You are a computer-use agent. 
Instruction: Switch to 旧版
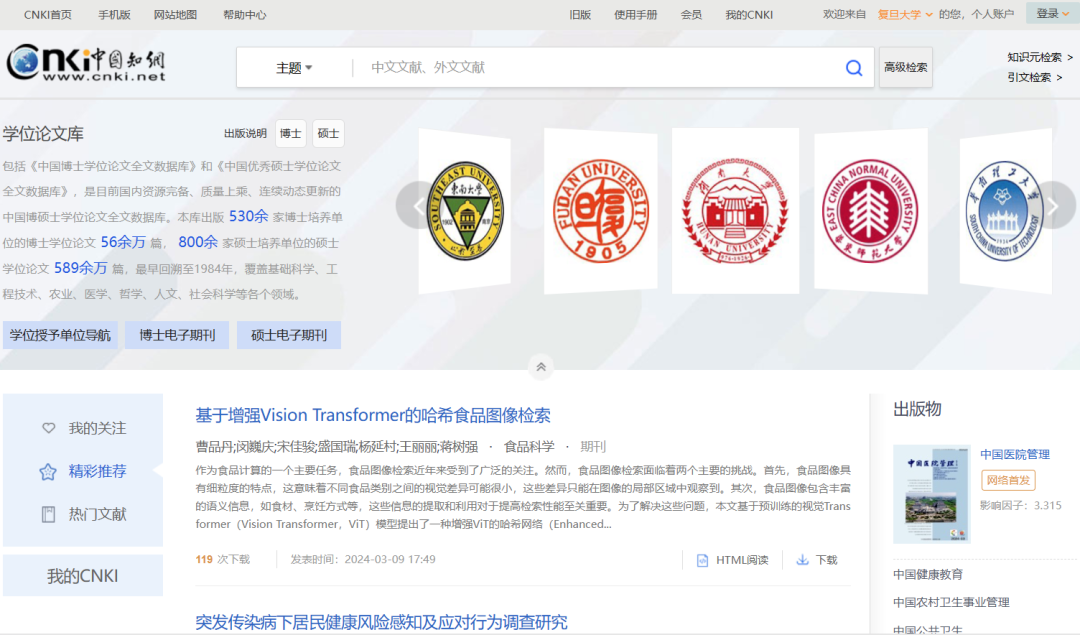click(x=580, y=14)
